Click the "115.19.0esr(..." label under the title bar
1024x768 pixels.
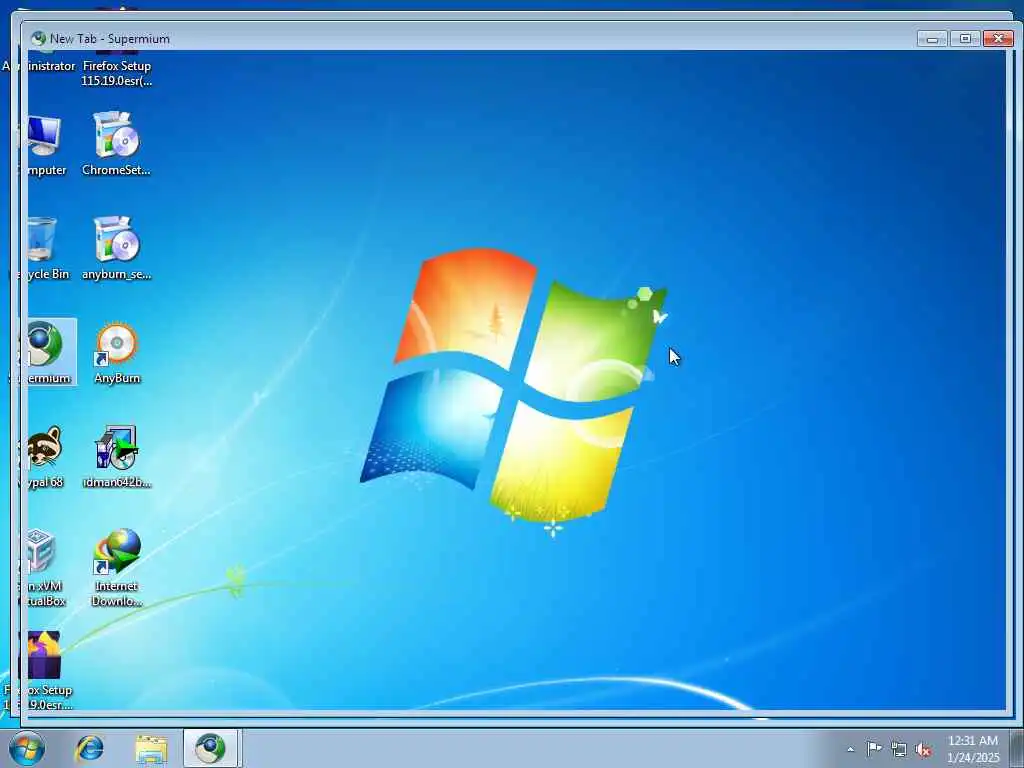pos(116,81)
